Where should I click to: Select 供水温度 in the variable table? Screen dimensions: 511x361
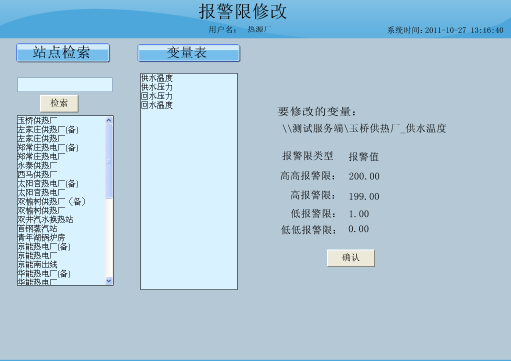157,78
